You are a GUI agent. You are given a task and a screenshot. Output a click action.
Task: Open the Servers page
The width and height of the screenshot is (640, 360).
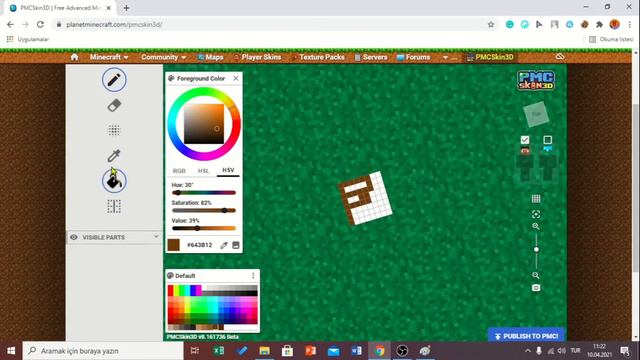click(x=371, y=57)
